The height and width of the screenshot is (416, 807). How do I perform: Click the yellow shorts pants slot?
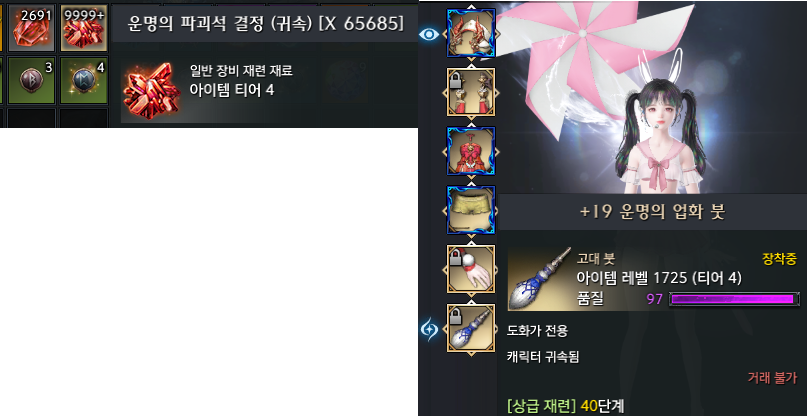[471, 210]
